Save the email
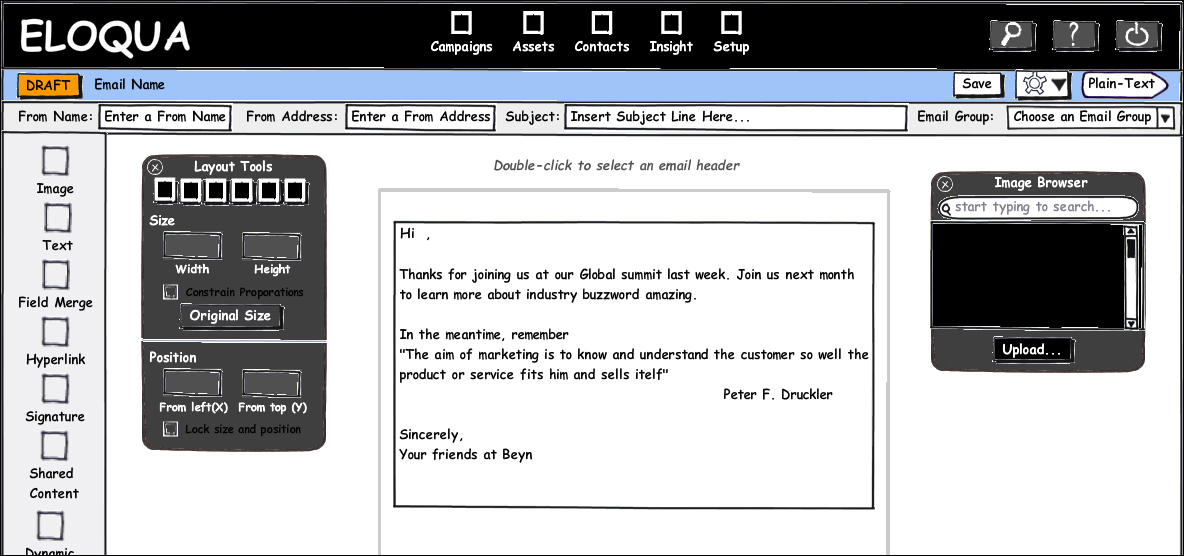This screenshot has height=556, width=1184. pyautogui.click(x=977, y=84)
